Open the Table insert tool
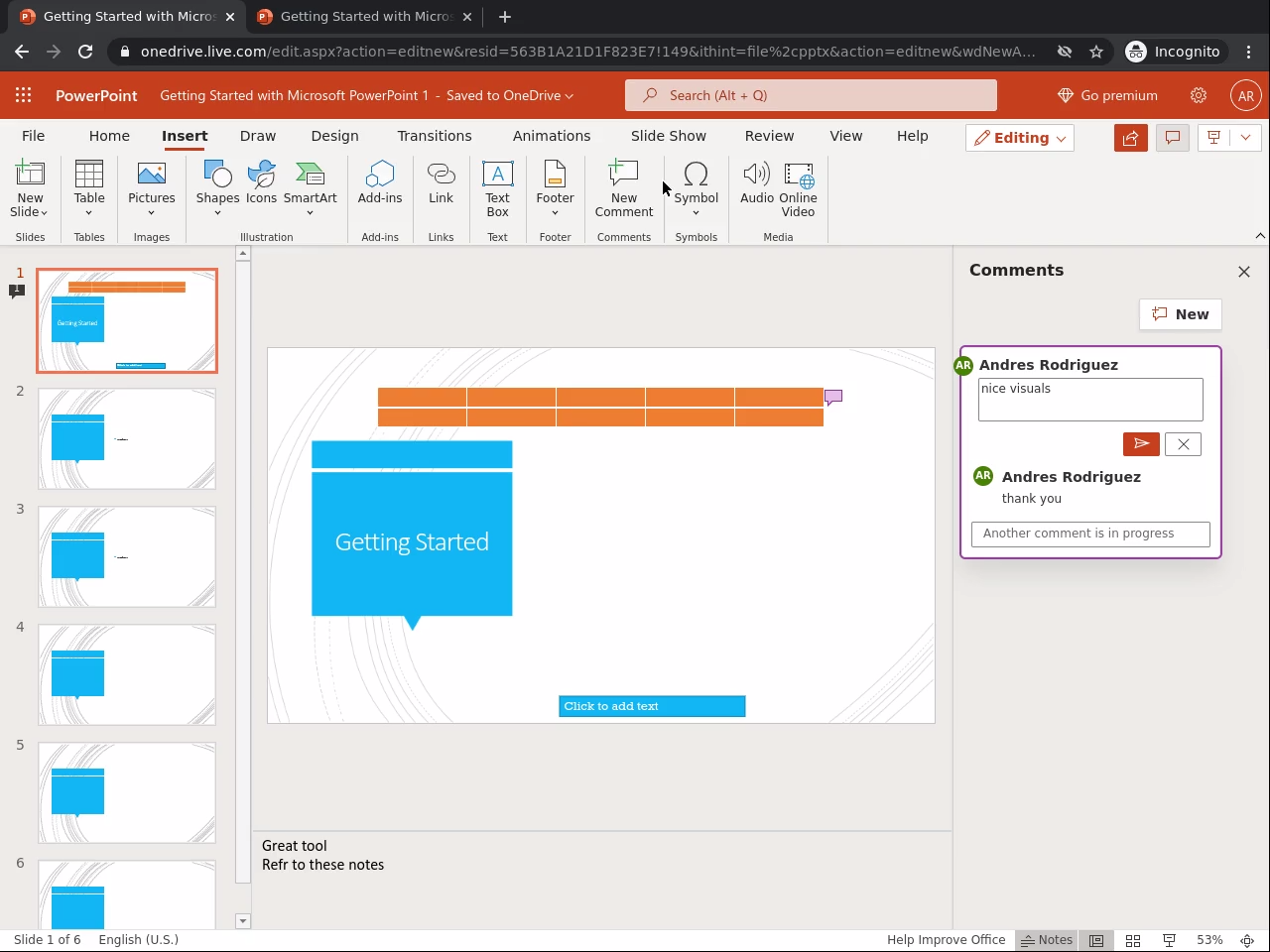 click(x=89, y=188)
